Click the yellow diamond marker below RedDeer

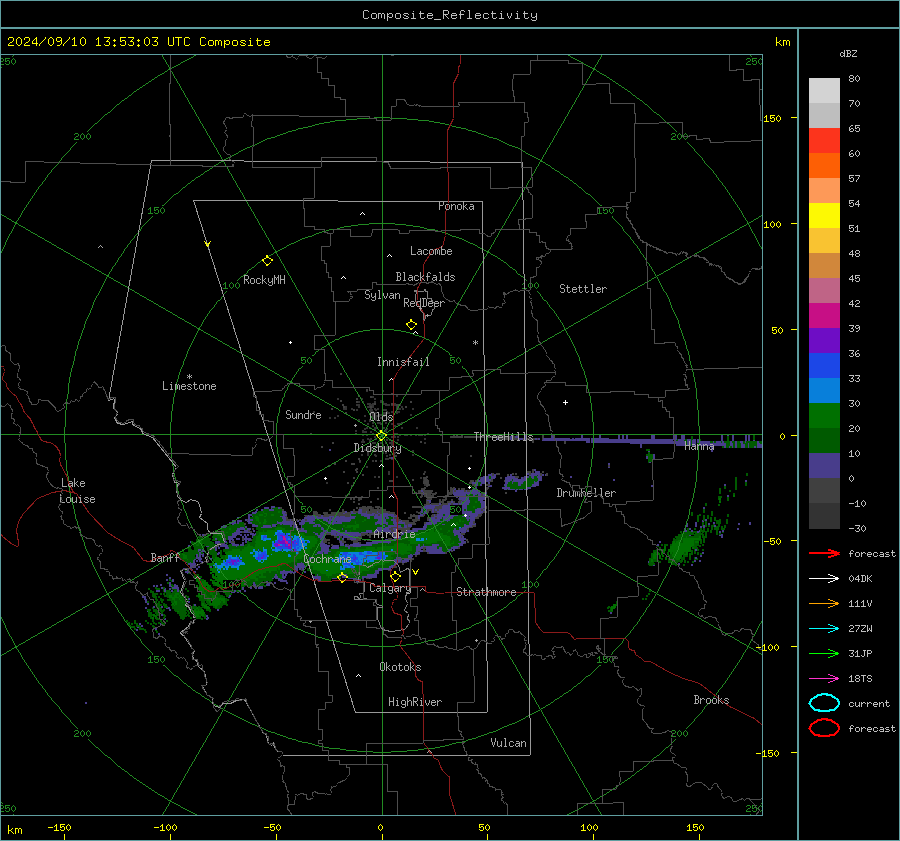pos(411,325)
